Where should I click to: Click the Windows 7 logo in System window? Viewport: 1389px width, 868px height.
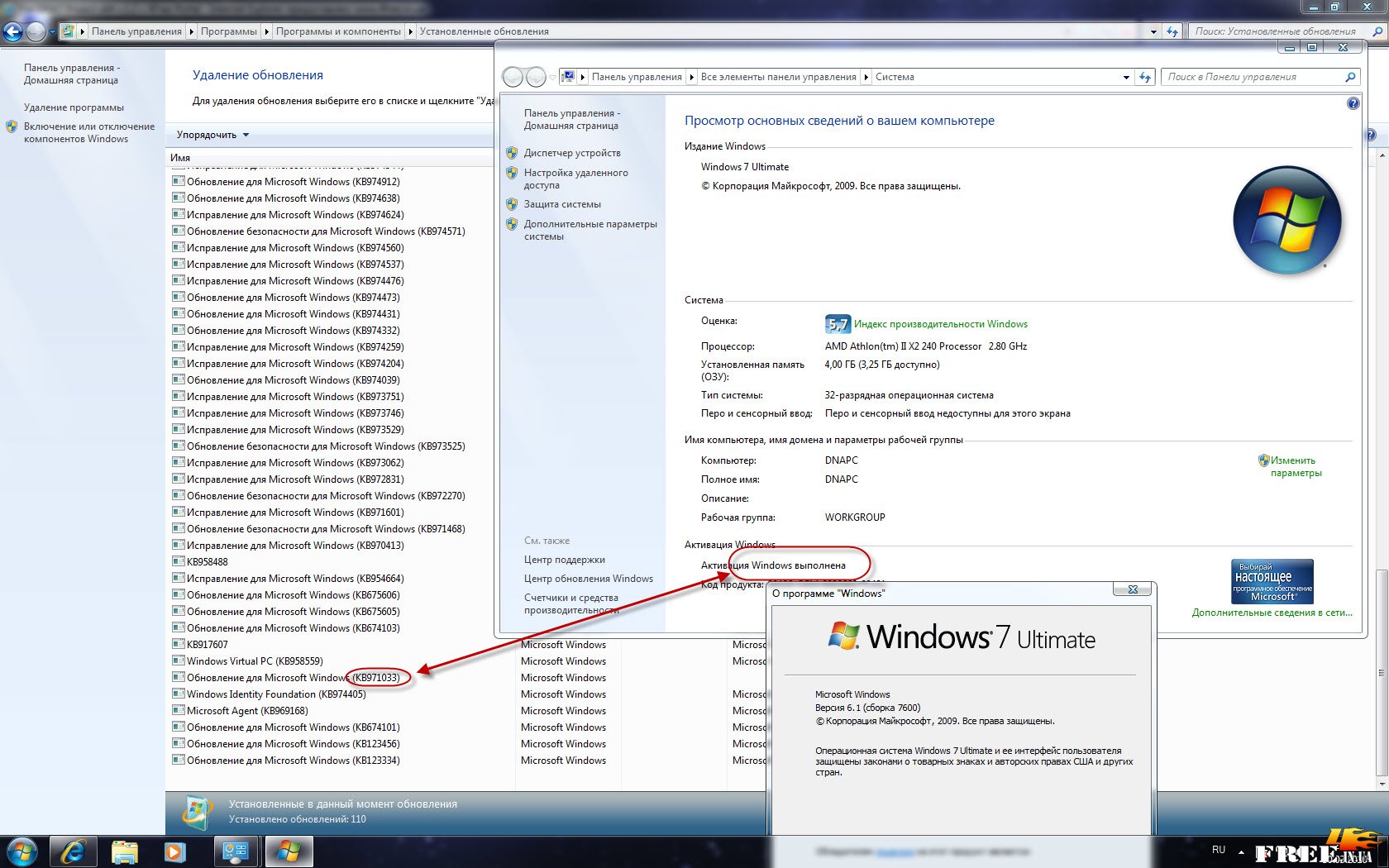[1286, 220]
